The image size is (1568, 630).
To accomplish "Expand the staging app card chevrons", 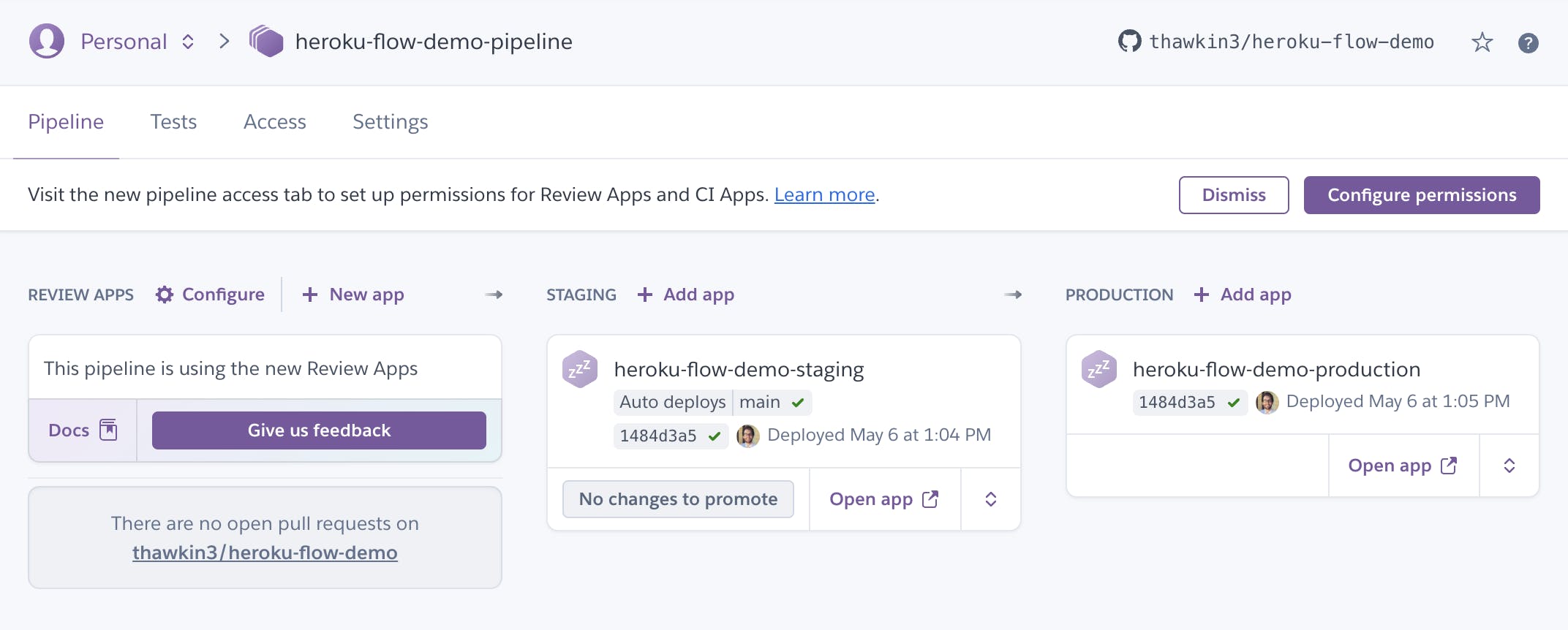I will pos(991,499).
